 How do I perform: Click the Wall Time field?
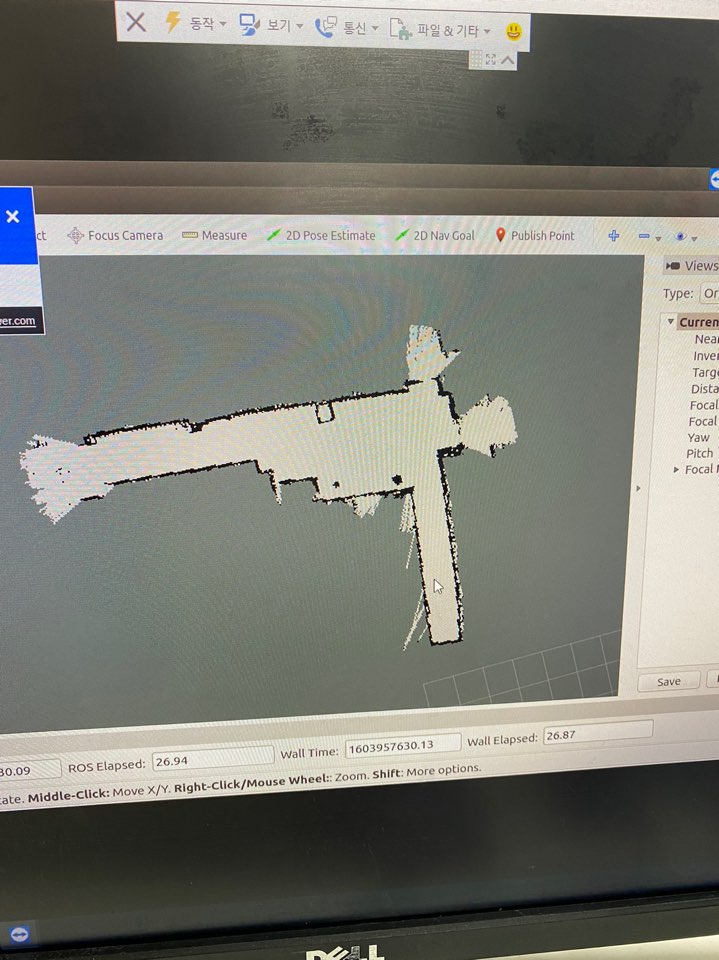(x=402, y=745)
